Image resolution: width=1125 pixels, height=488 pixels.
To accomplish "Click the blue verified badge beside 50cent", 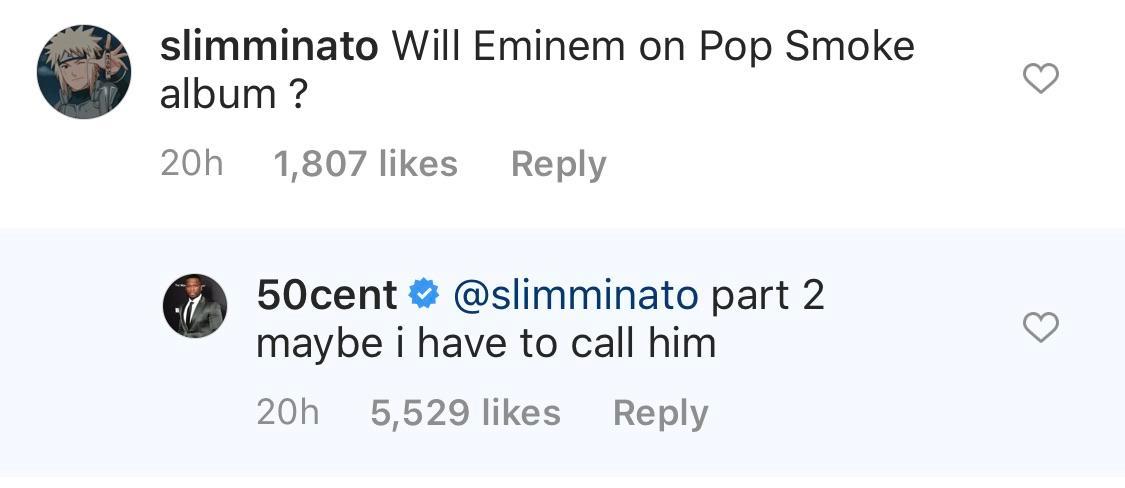I will point(424,295).
